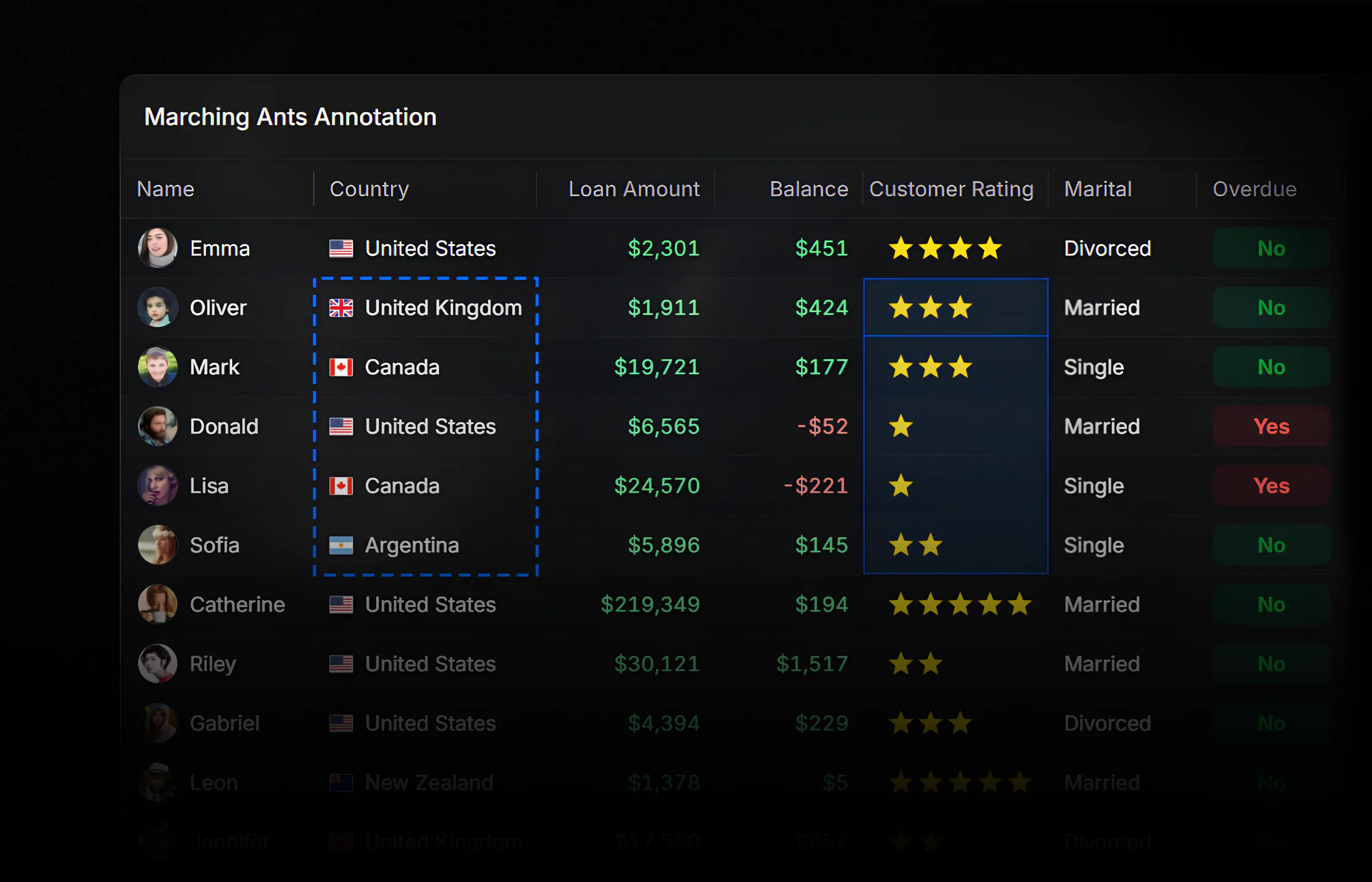Sort by the Overdue column header

[x=1255, y=189]
